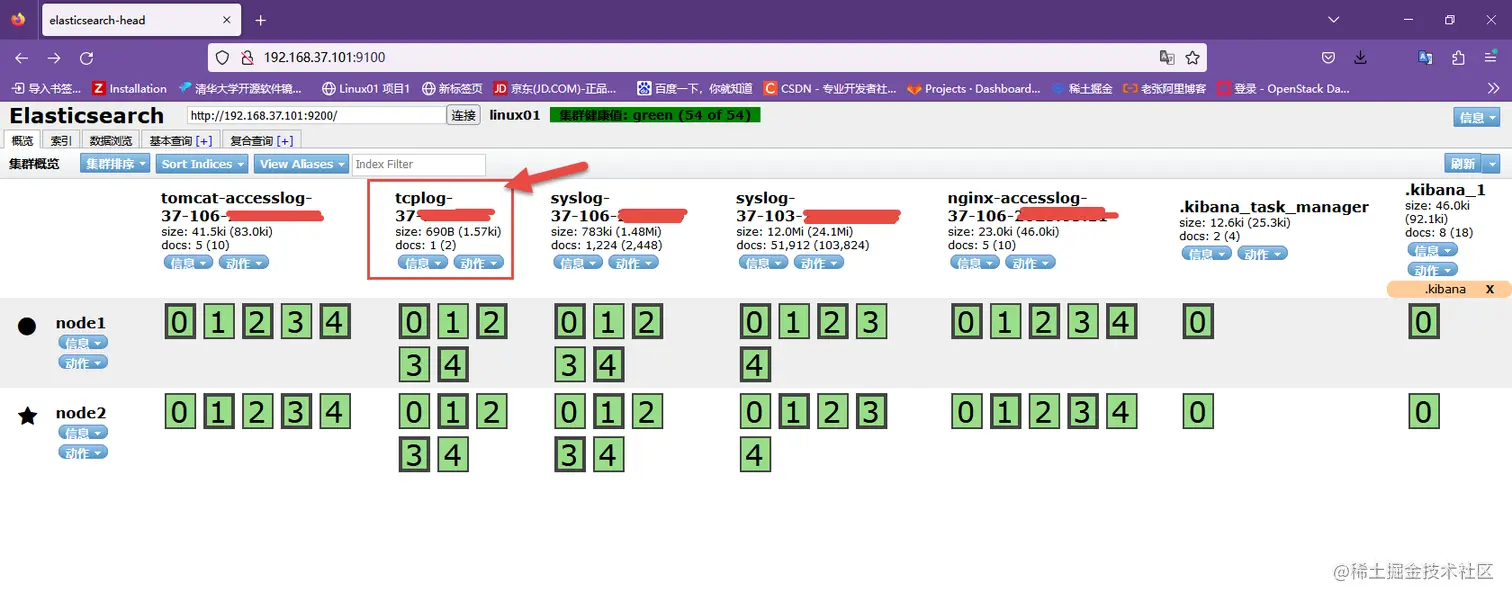Screen dimensions: 1512x600
Task: Open the extensions puzzle icon
Action: tap(1458, 58)
